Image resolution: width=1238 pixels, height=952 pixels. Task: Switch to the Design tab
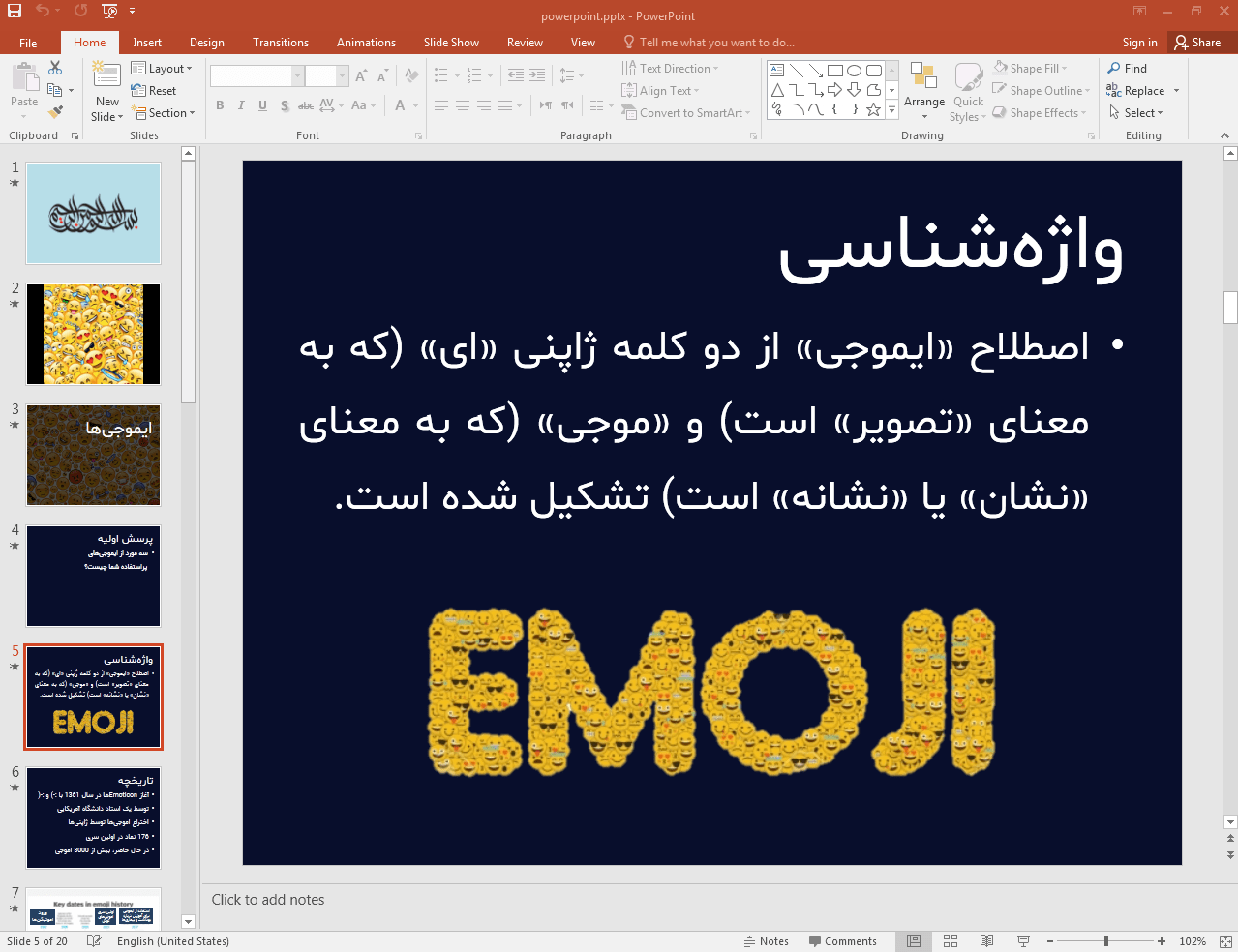(x=207, y=43)
